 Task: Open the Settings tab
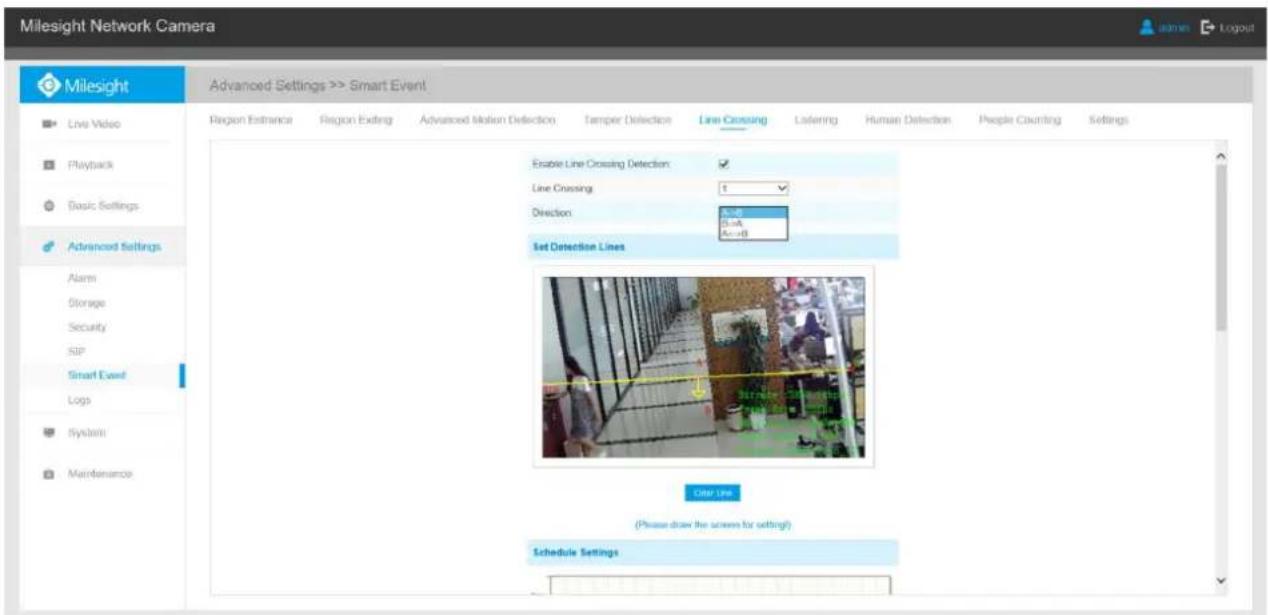point(1108,120)
